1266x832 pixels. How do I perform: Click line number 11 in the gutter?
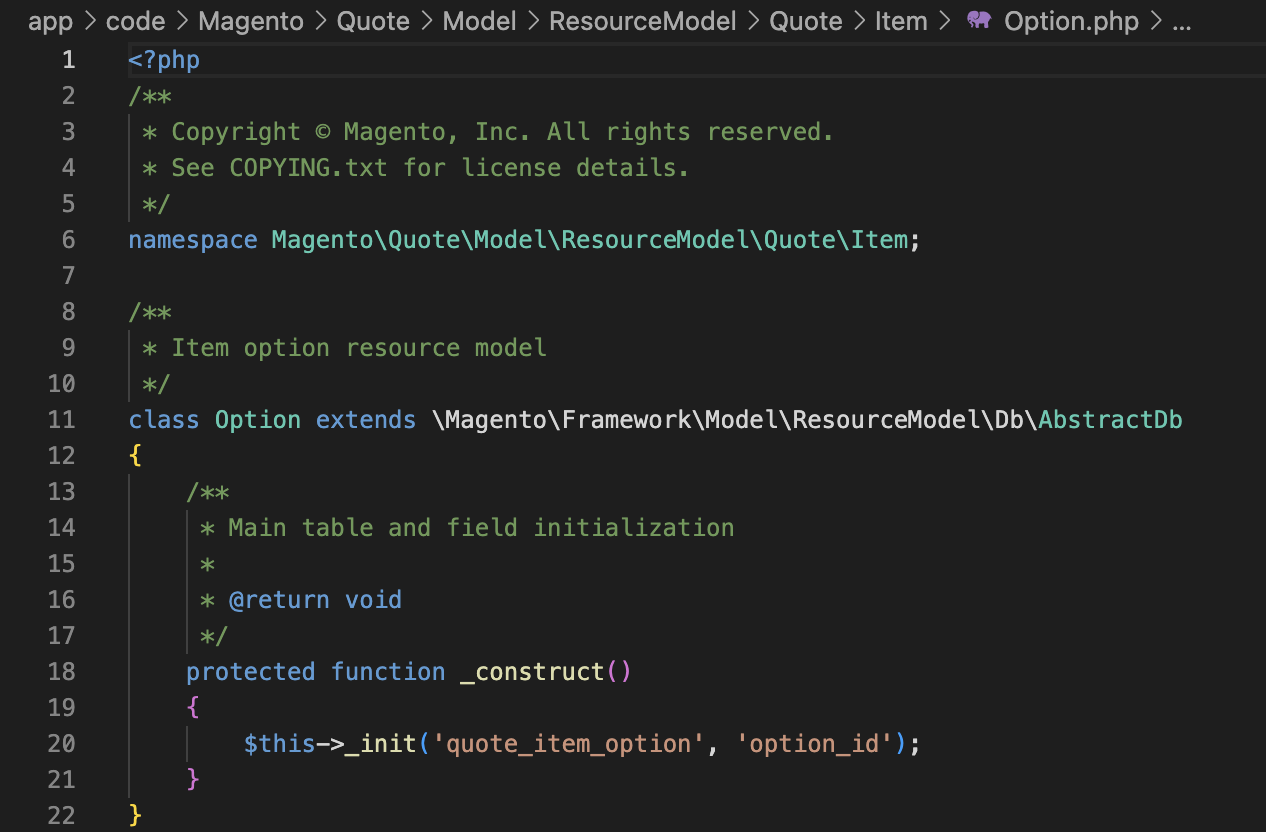point(62,420)
